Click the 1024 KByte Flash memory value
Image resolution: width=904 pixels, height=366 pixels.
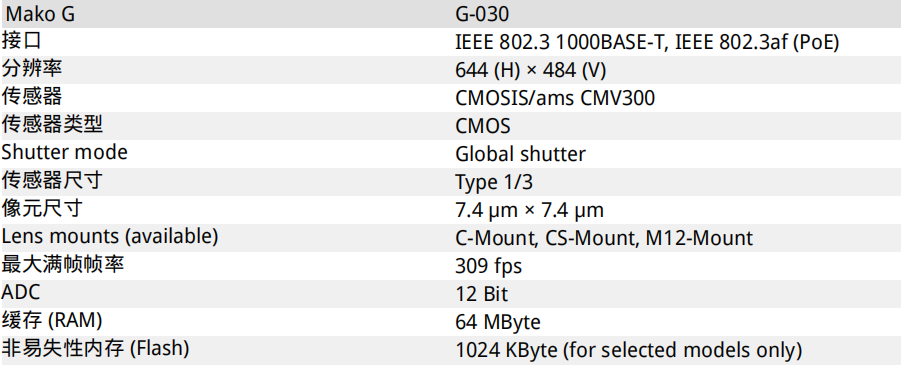(628, 350)
